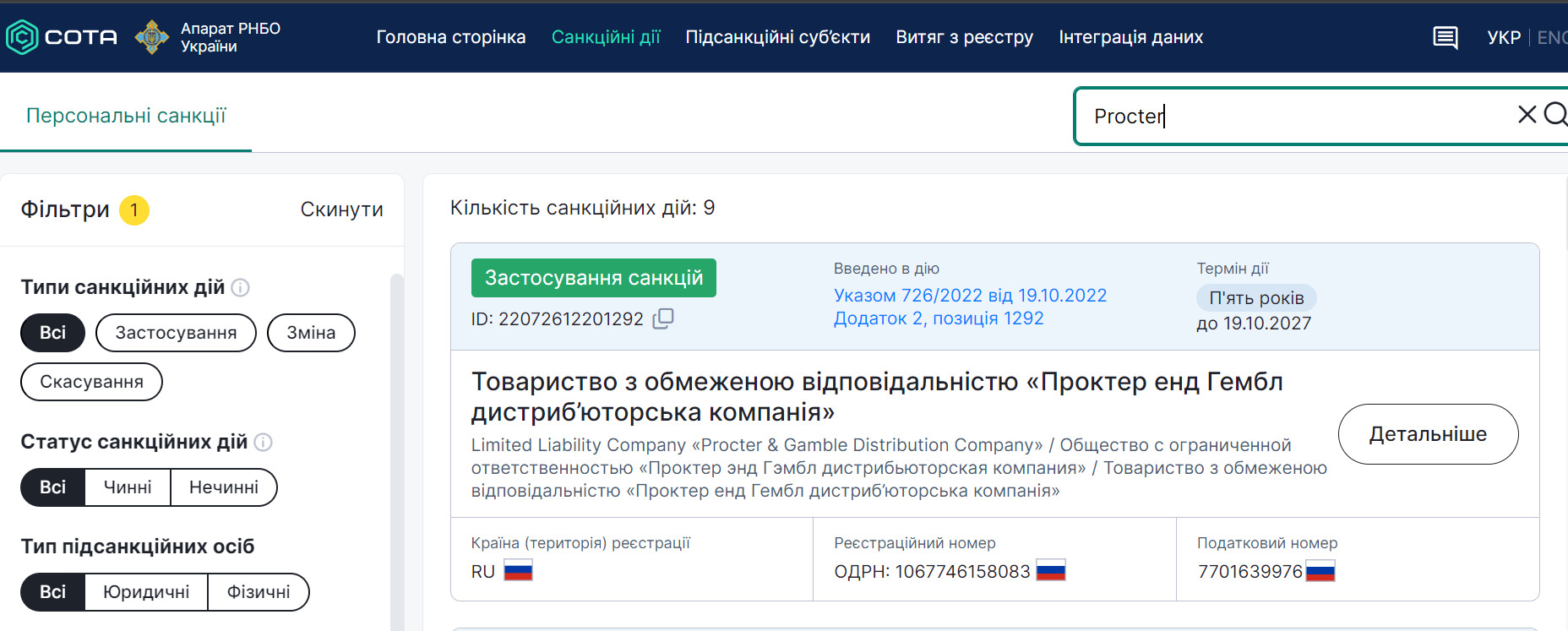Show info about Статус санкційних дій
This screenshot has width=1568, height=631.
coord(264,443)
